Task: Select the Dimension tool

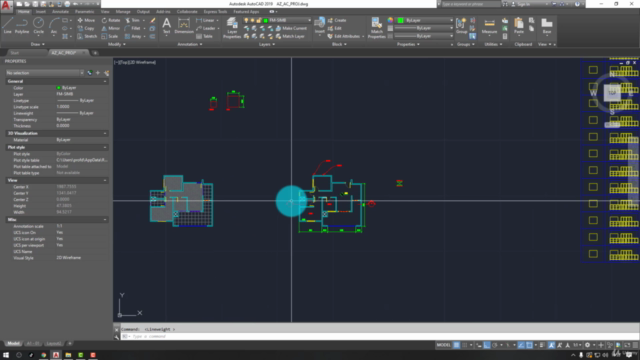Action: (184, 26)
